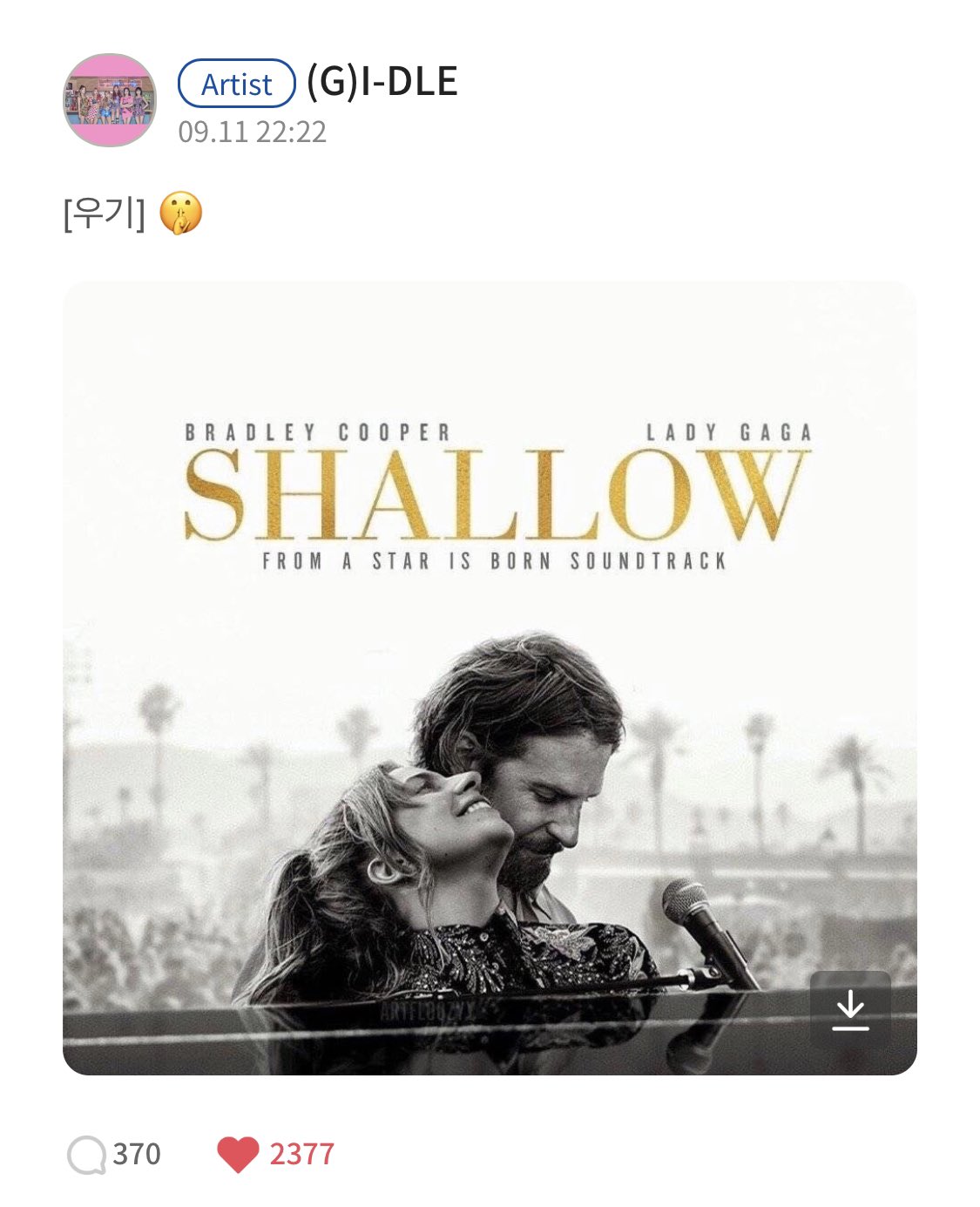The height and width of the screenshot is (1207, 980).
Task: Like the post with the red heart icon
Action: tap(238, 1154)
